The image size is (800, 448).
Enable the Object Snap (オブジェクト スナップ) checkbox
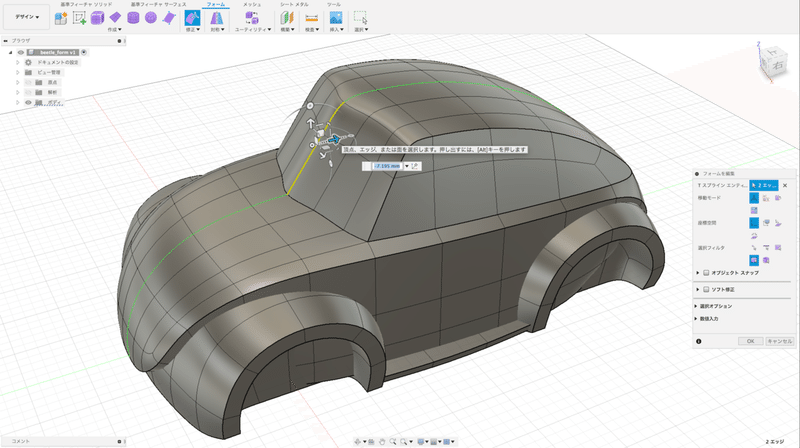pos(705,272)
